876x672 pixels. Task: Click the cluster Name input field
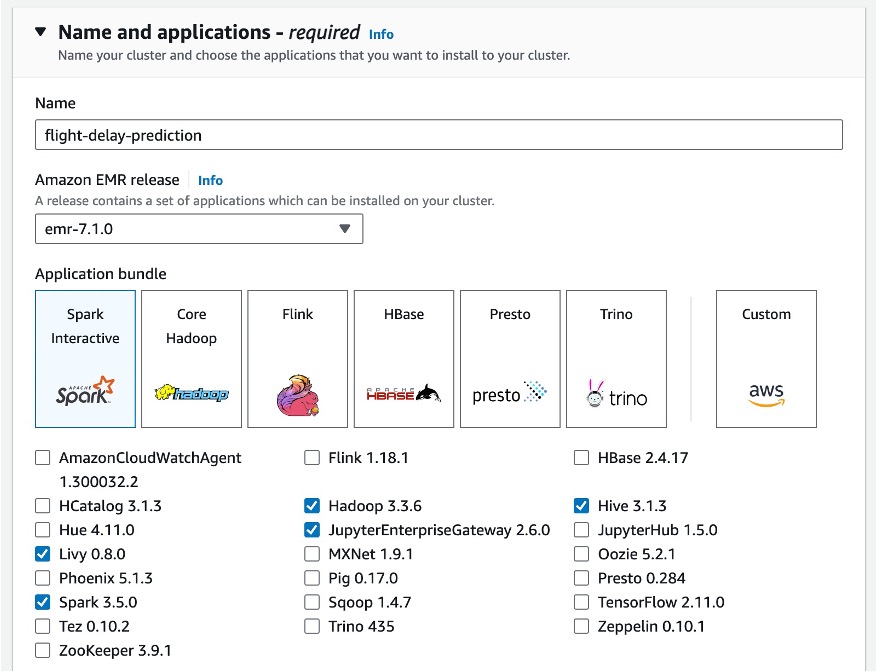pos(438,135)
